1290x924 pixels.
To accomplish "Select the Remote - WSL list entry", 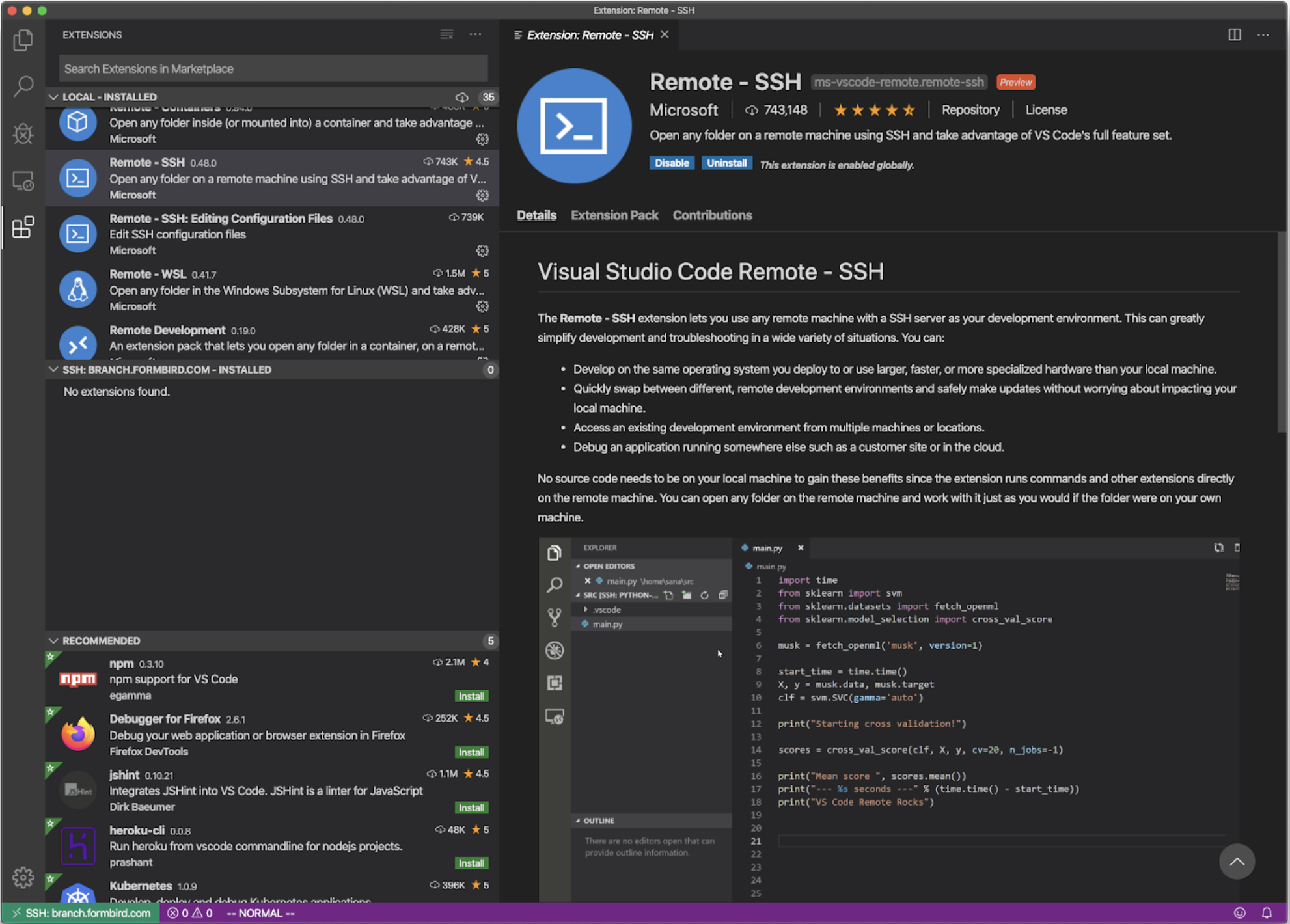I will [272, 290].
